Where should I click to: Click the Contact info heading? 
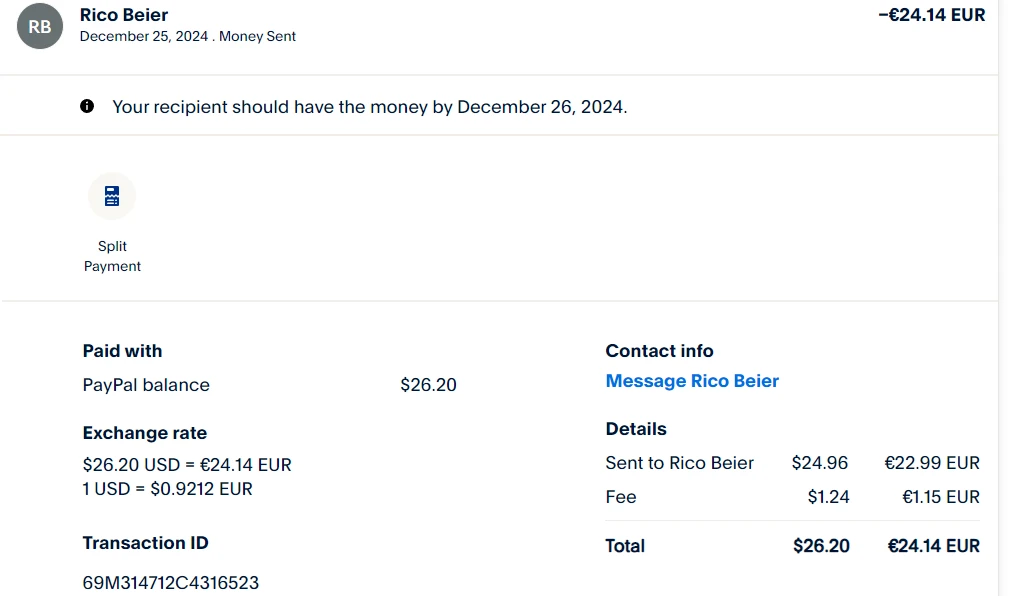pos(659,351)
